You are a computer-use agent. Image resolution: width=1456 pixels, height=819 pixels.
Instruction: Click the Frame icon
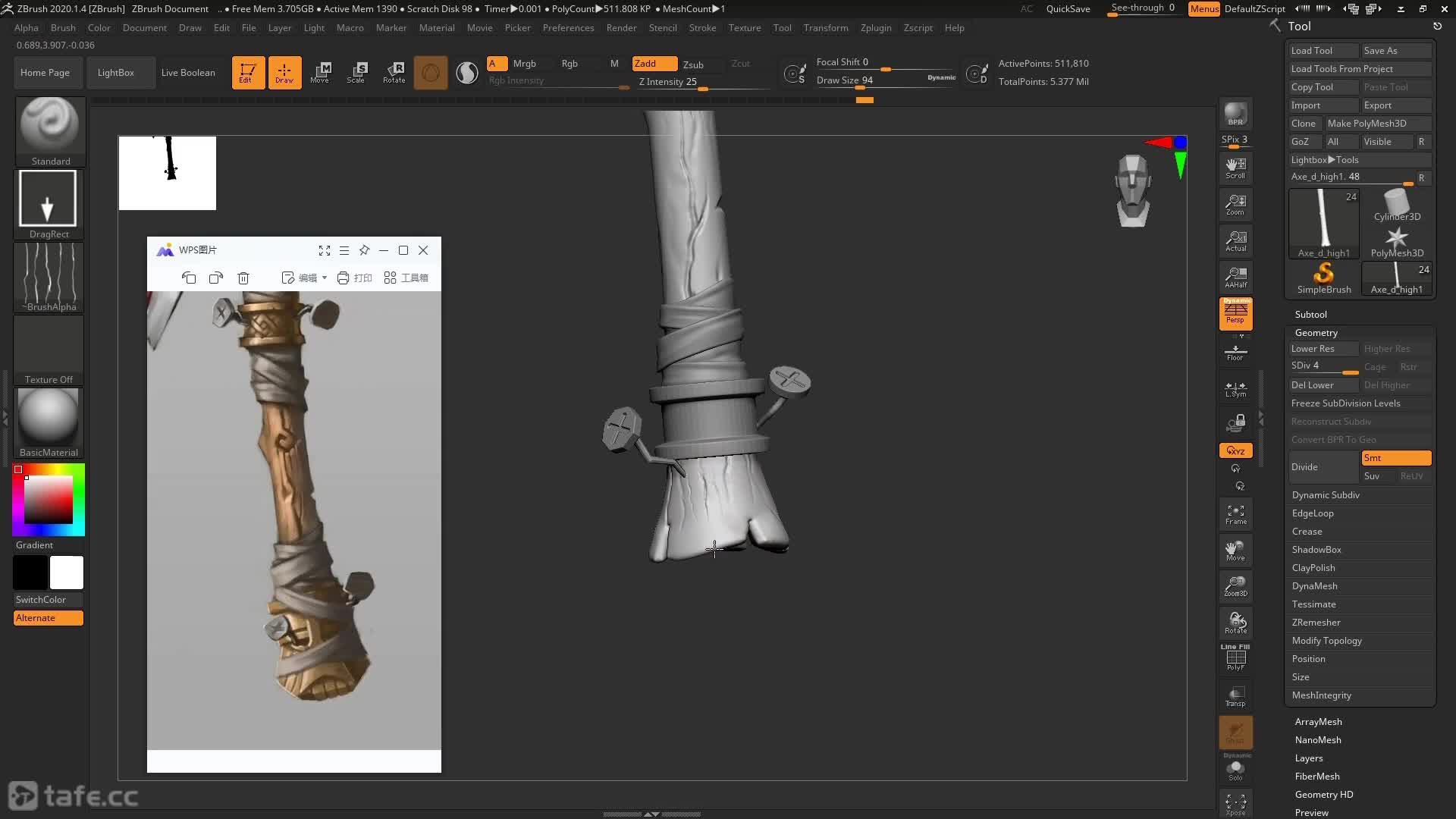(1235, 514)
